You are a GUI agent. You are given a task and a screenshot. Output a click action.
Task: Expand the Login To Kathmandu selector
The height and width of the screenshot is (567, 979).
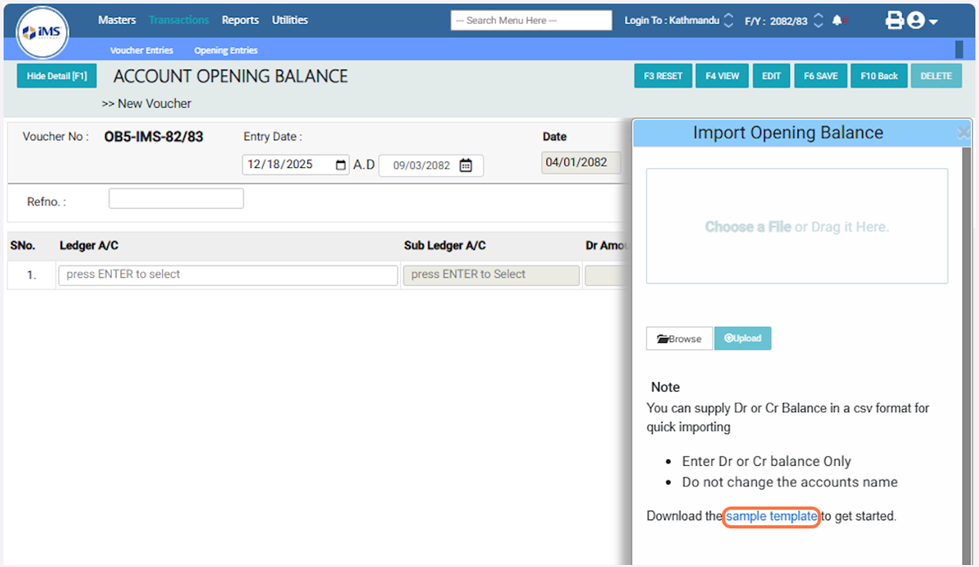coord(728,21)
